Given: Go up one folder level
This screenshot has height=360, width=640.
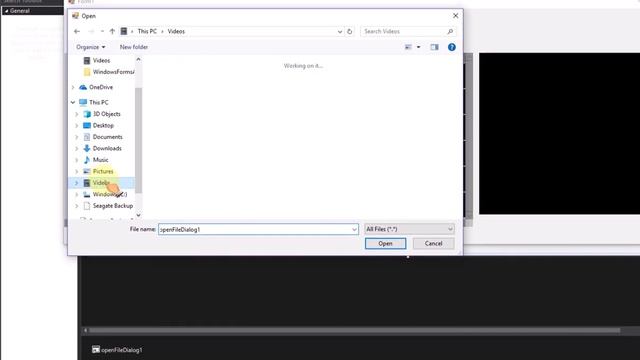Looking at the screenshot, I should tap(112, 31).
